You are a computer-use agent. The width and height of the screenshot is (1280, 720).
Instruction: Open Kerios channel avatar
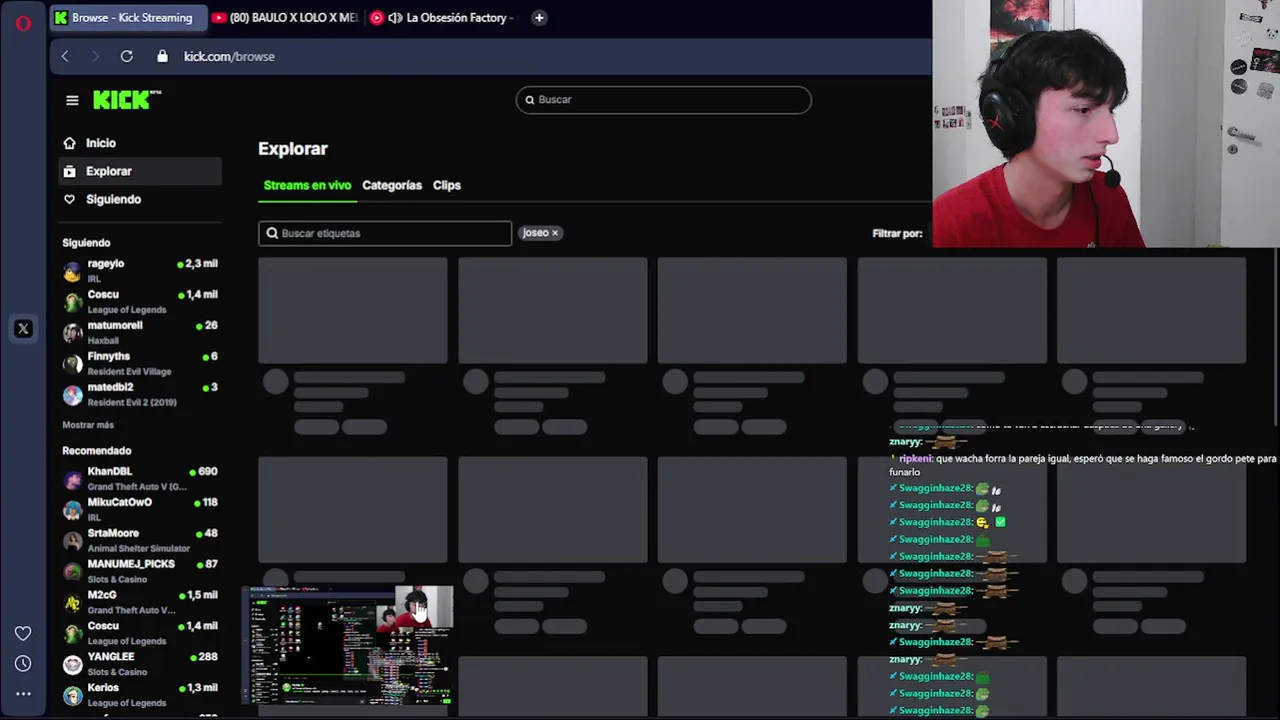[72, 696]
